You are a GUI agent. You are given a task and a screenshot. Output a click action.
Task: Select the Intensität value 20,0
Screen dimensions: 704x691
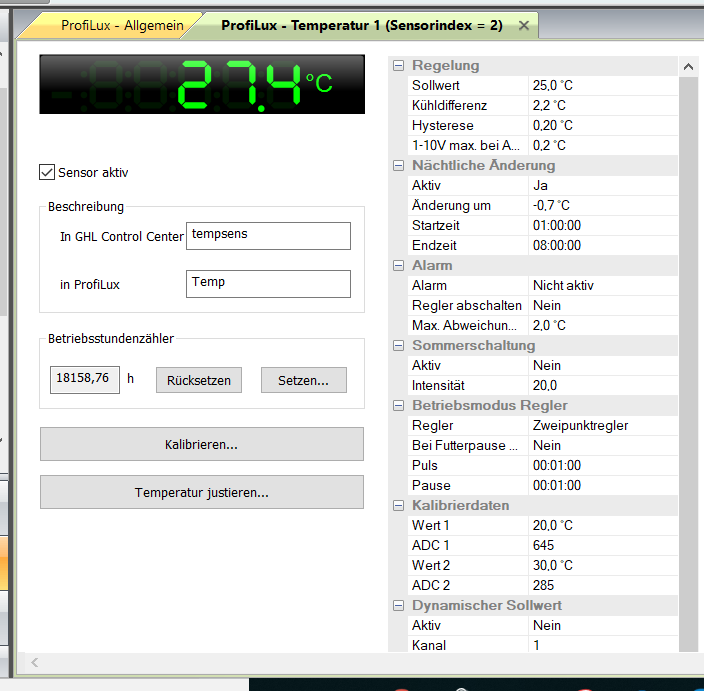coord(603,385)
